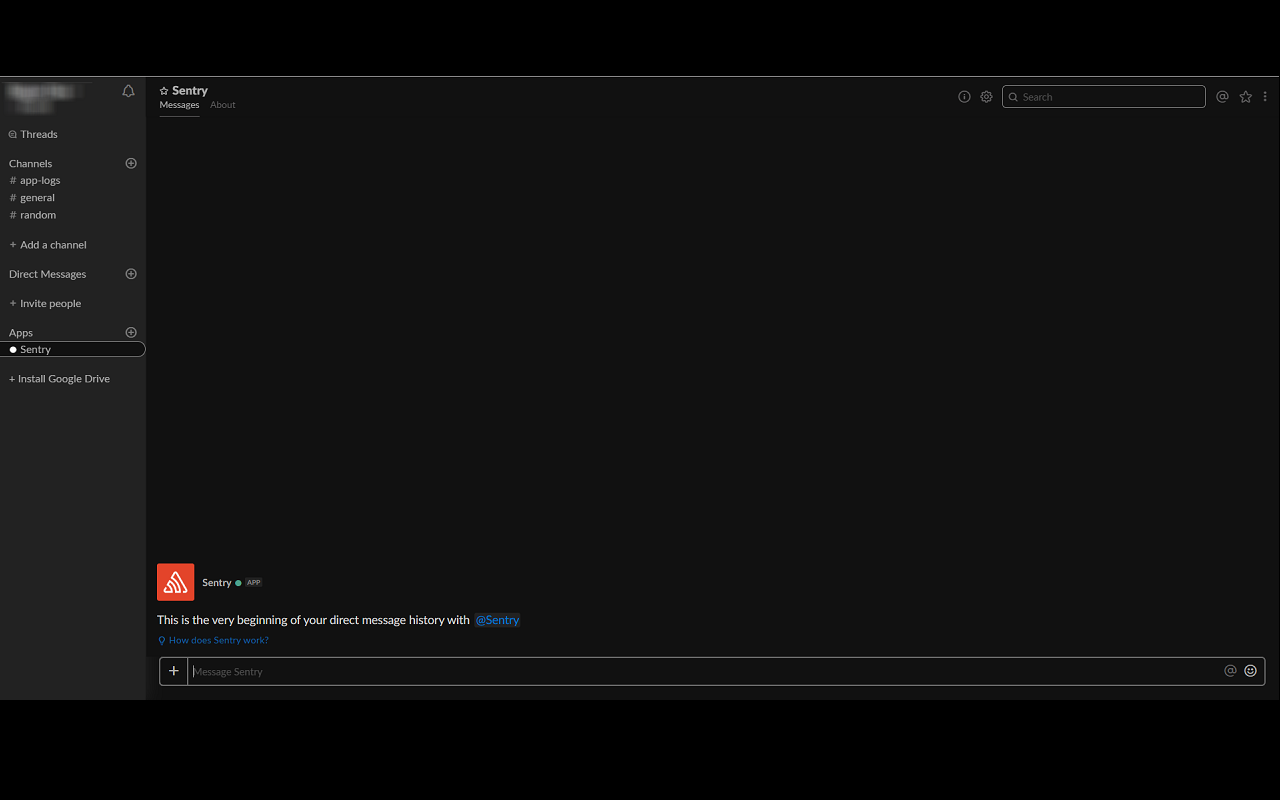Open more options vertical dots
Viewport: 1280px width, 800px height.
[1265, 97]
